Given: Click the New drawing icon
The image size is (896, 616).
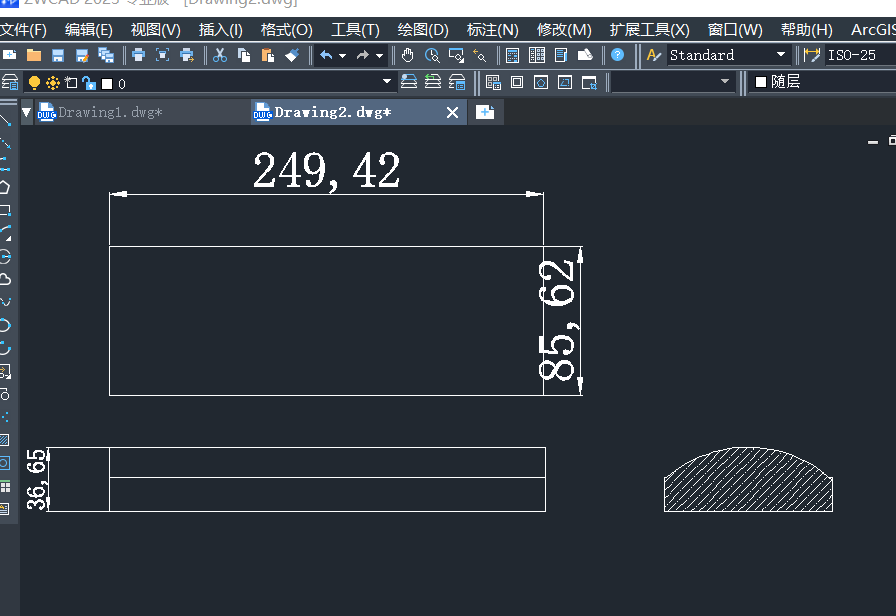Looking at the screenshot, I should tap(10, 55).
